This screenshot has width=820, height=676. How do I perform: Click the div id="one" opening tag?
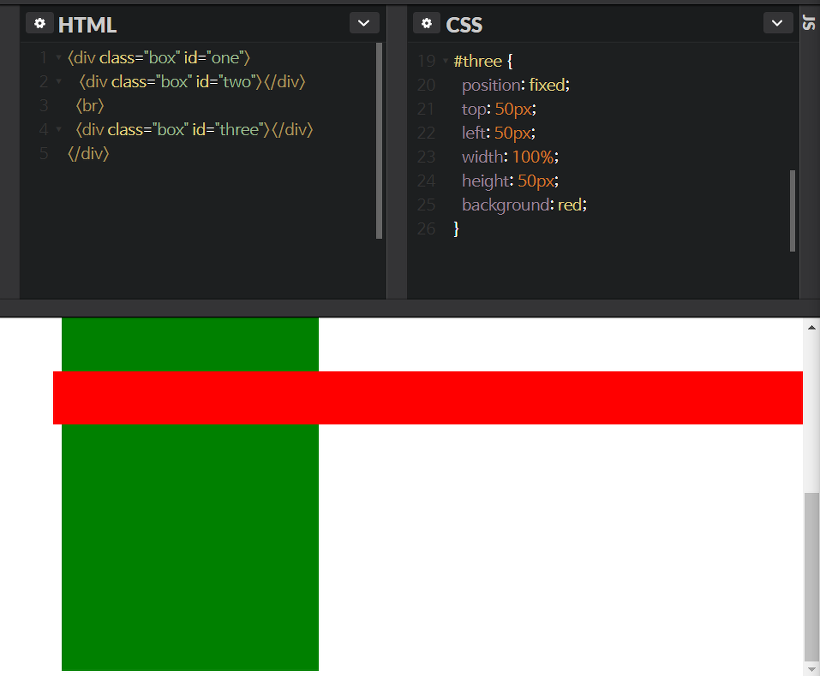tap(158, 58)
